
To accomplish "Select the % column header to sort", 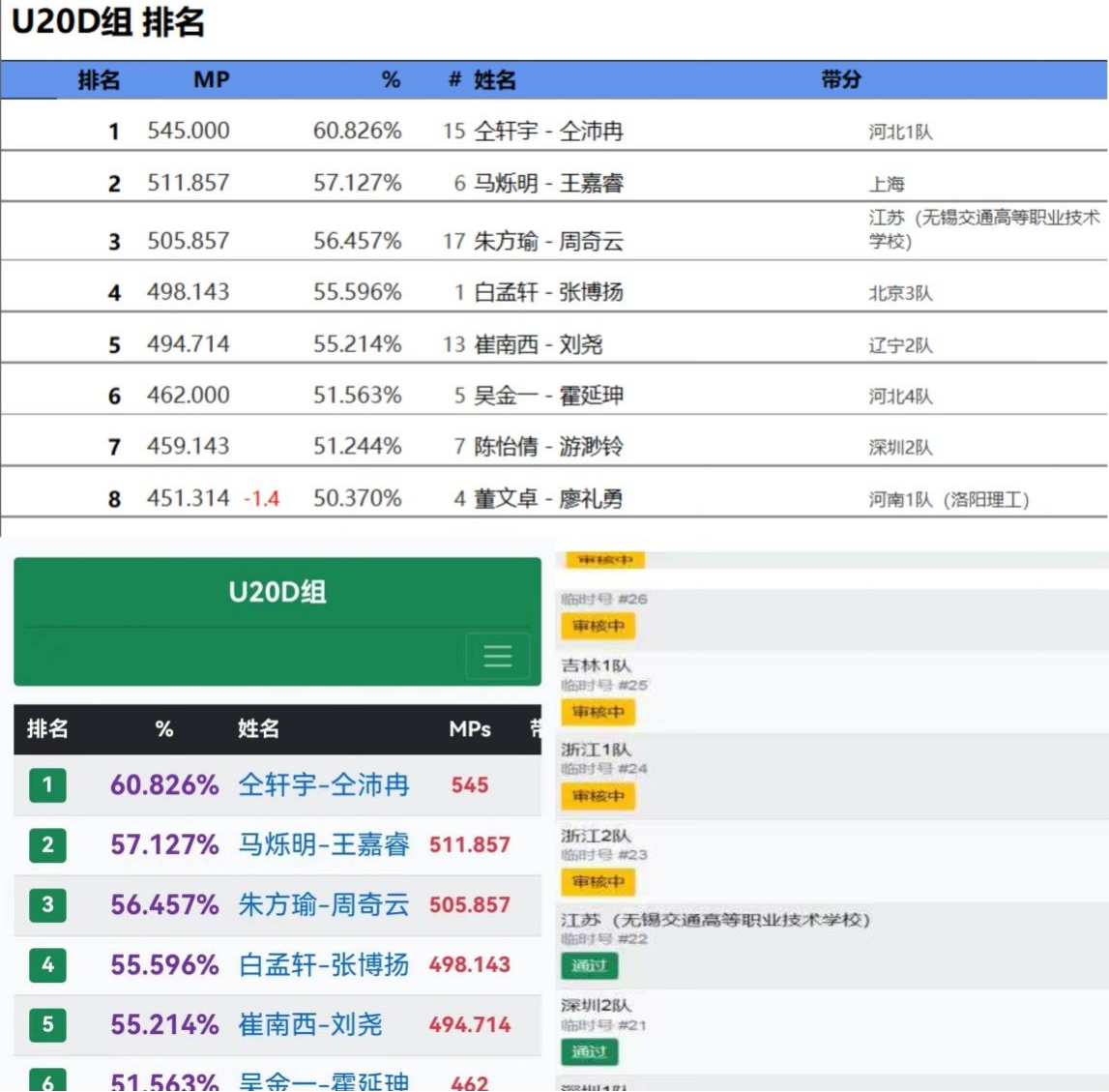I will 162,728.
